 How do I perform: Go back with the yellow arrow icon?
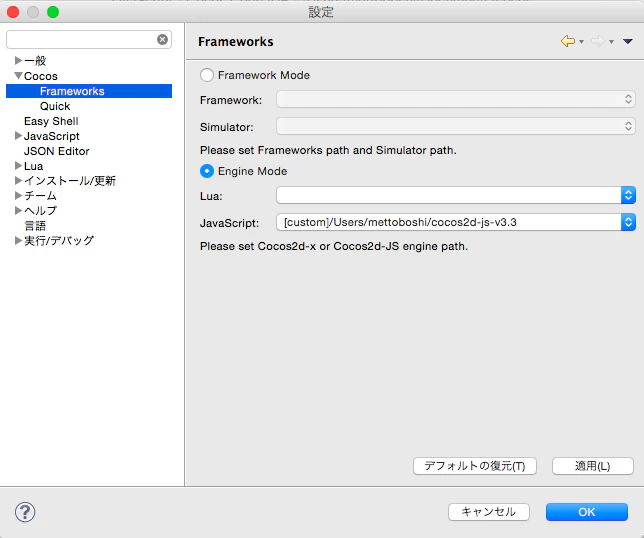pyautogui.click(x=568, y=41)
